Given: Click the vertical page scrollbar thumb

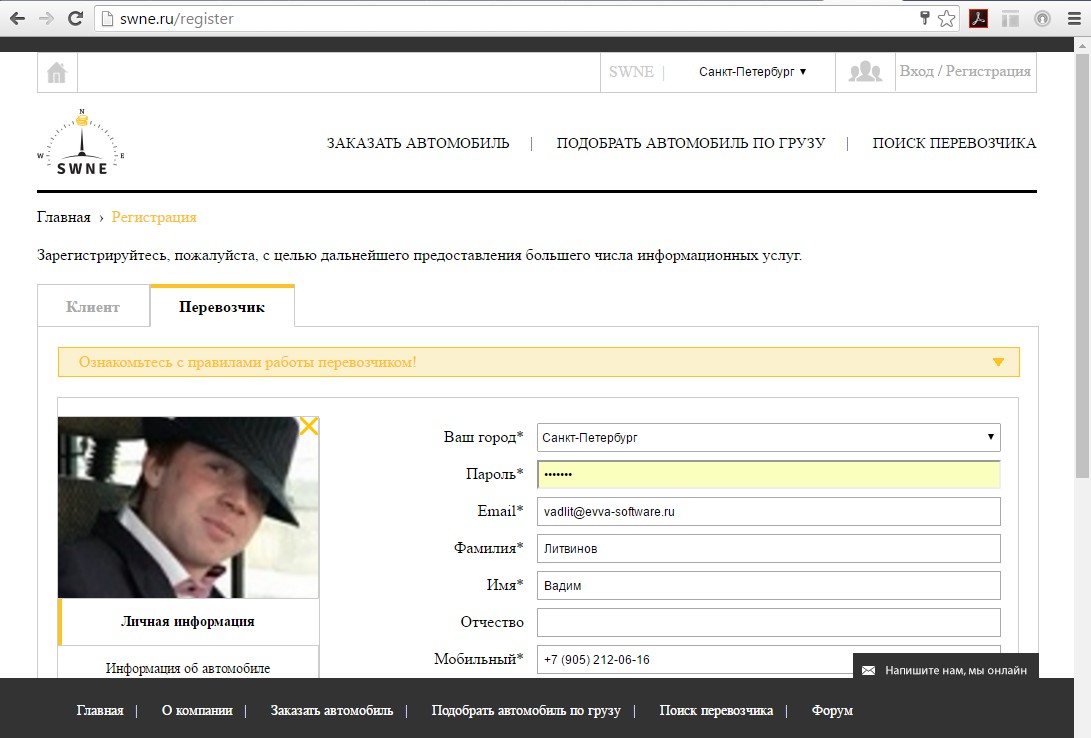Looking at the screenshot, I should pos(1082,265).
